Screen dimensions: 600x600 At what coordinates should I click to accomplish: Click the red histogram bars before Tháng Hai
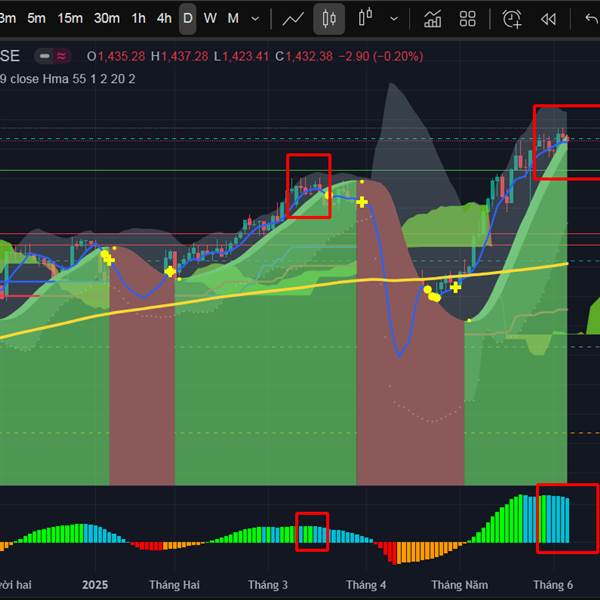tap(147, 546)
